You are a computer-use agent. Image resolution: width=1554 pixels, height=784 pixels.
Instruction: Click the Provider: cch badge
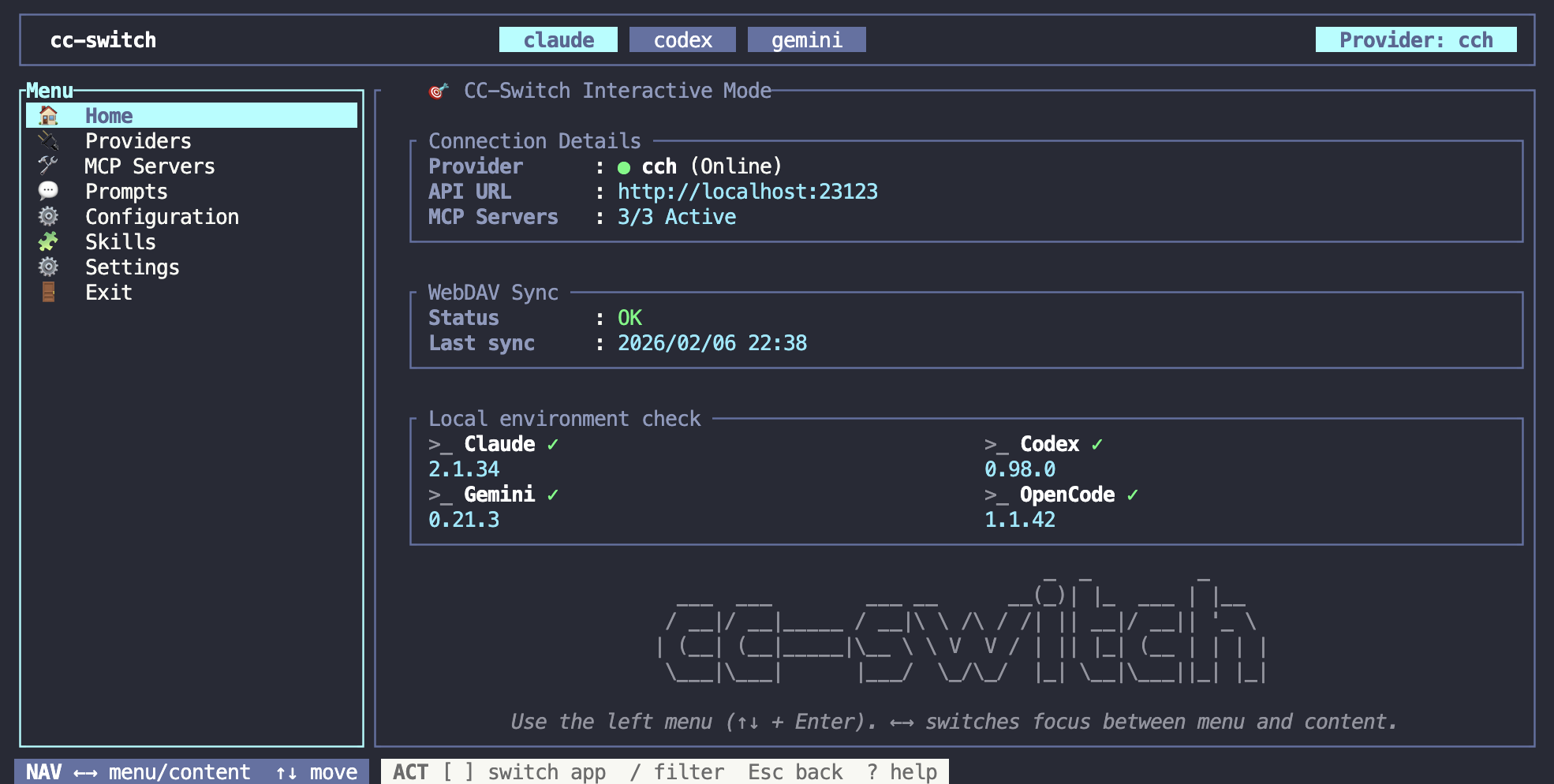click(1414, 39)
